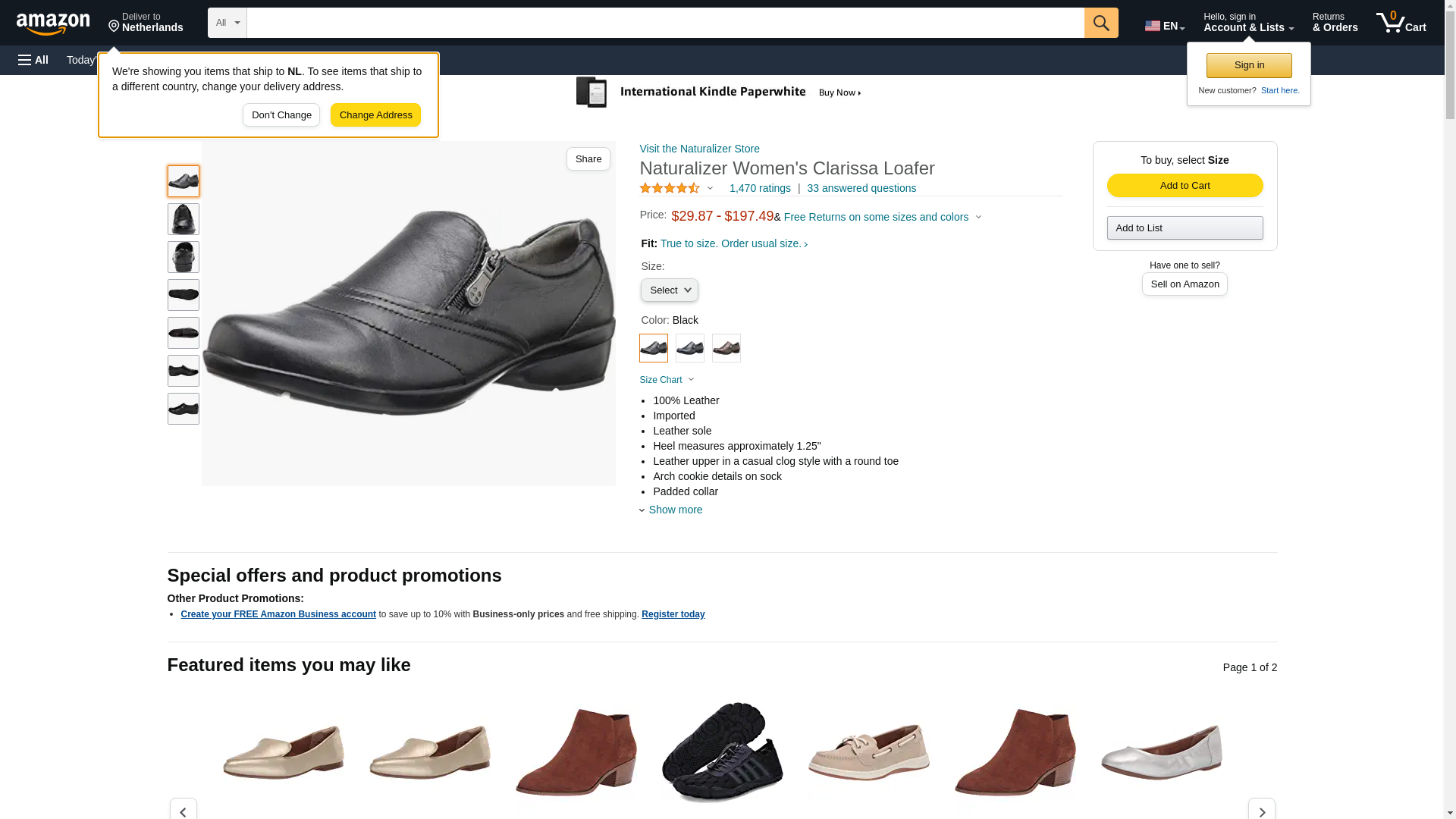Open the Size Select dropdown
The width and height of the screenshot is (1456, 819).
click(x=669, y=290)
